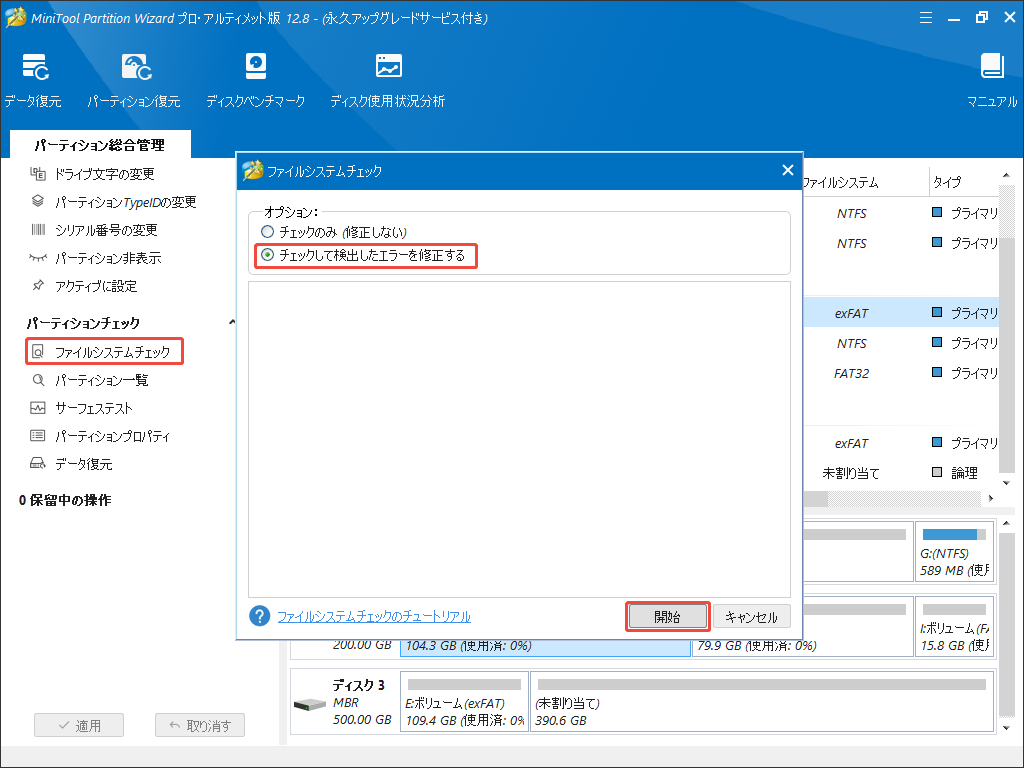Click ドライブ文字の変更 sidebar item
The image size is (1024, 768).
pyautogui.click(x=92, y=174)
